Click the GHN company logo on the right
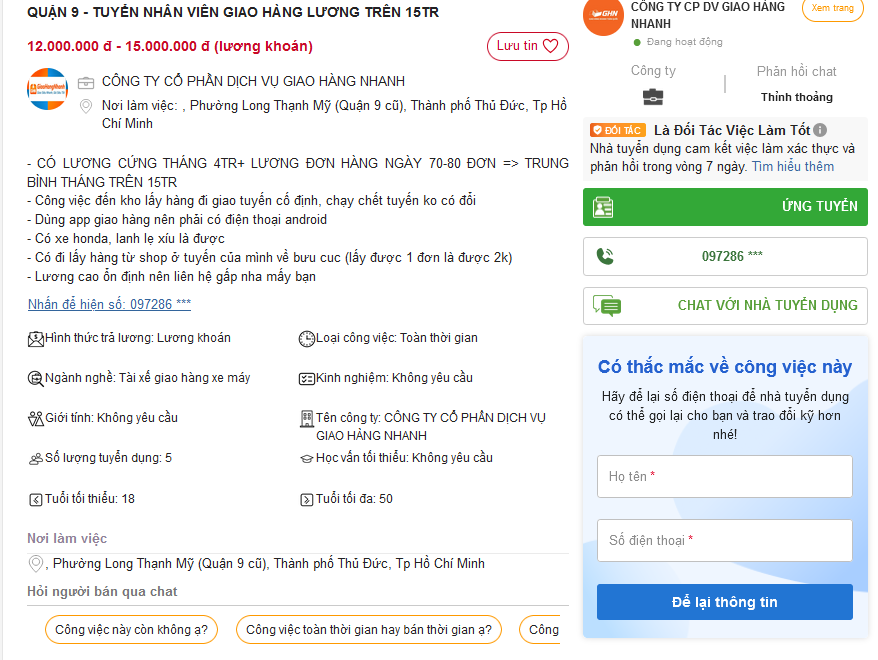This screenshot has height=660, width=878. 603,15
